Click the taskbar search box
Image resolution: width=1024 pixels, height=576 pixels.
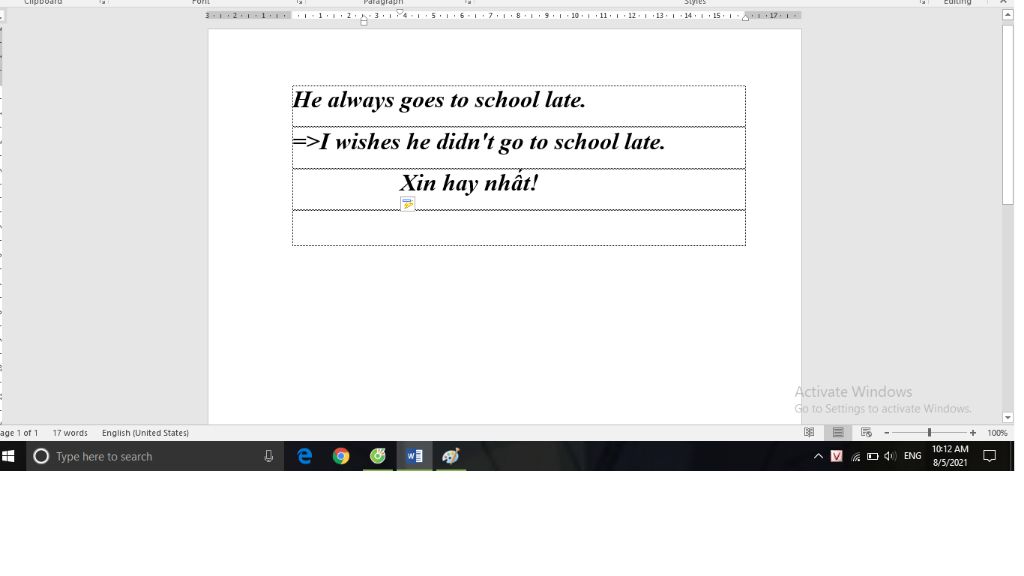tap(155, 456)
